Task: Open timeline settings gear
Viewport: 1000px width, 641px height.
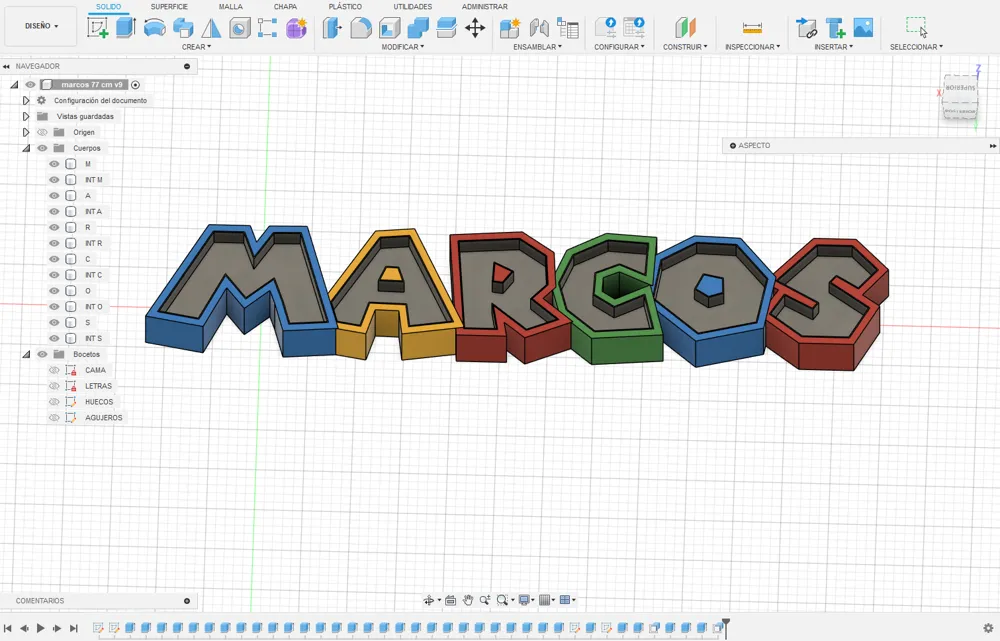Action: click(x=988, y=628)
